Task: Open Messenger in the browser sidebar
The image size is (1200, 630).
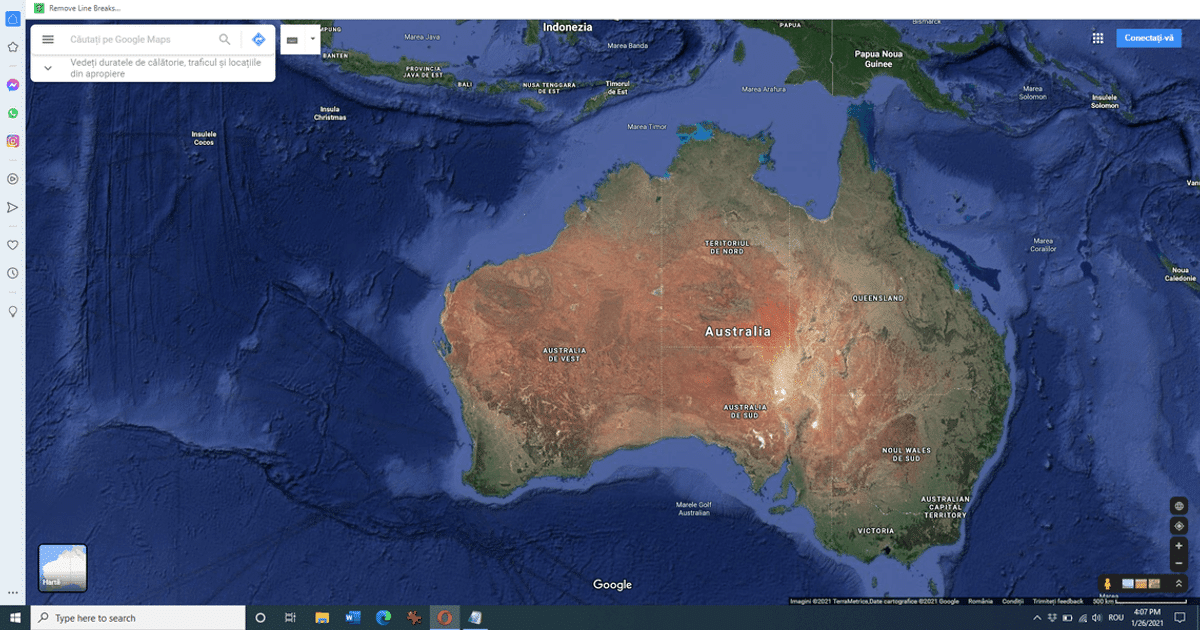Action: pyautogui.click(x=13, y=86)
